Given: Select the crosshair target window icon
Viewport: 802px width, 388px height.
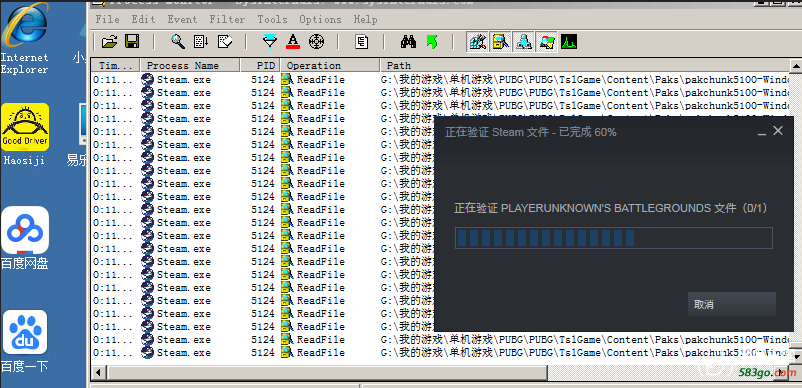Looking at the screenshot, I should pyautogui.click(x=317, y=42).
